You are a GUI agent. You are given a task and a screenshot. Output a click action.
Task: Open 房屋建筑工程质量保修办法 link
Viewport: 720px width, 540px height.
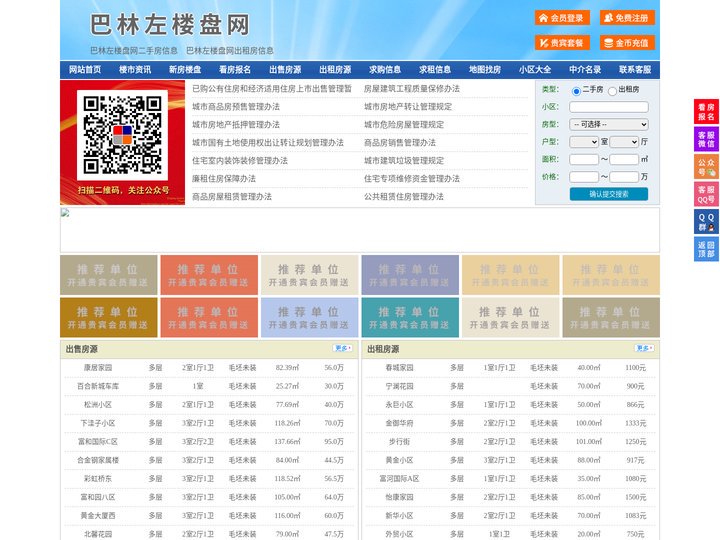411,89
